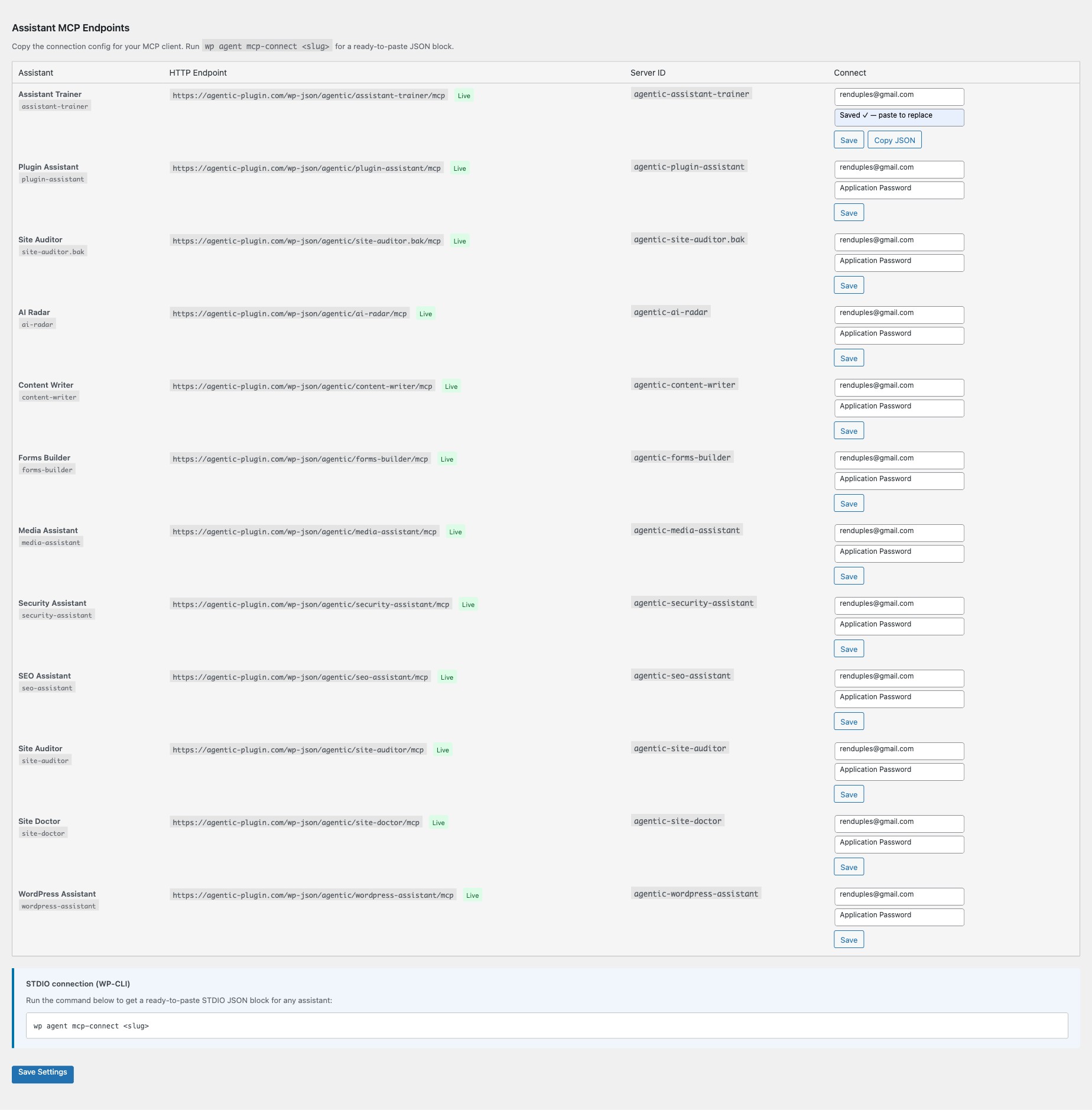This screenshot has width=1092, height=1110.
Task: Click the Live badge for Assistant Trainer
Action: (x=464, y=95)
